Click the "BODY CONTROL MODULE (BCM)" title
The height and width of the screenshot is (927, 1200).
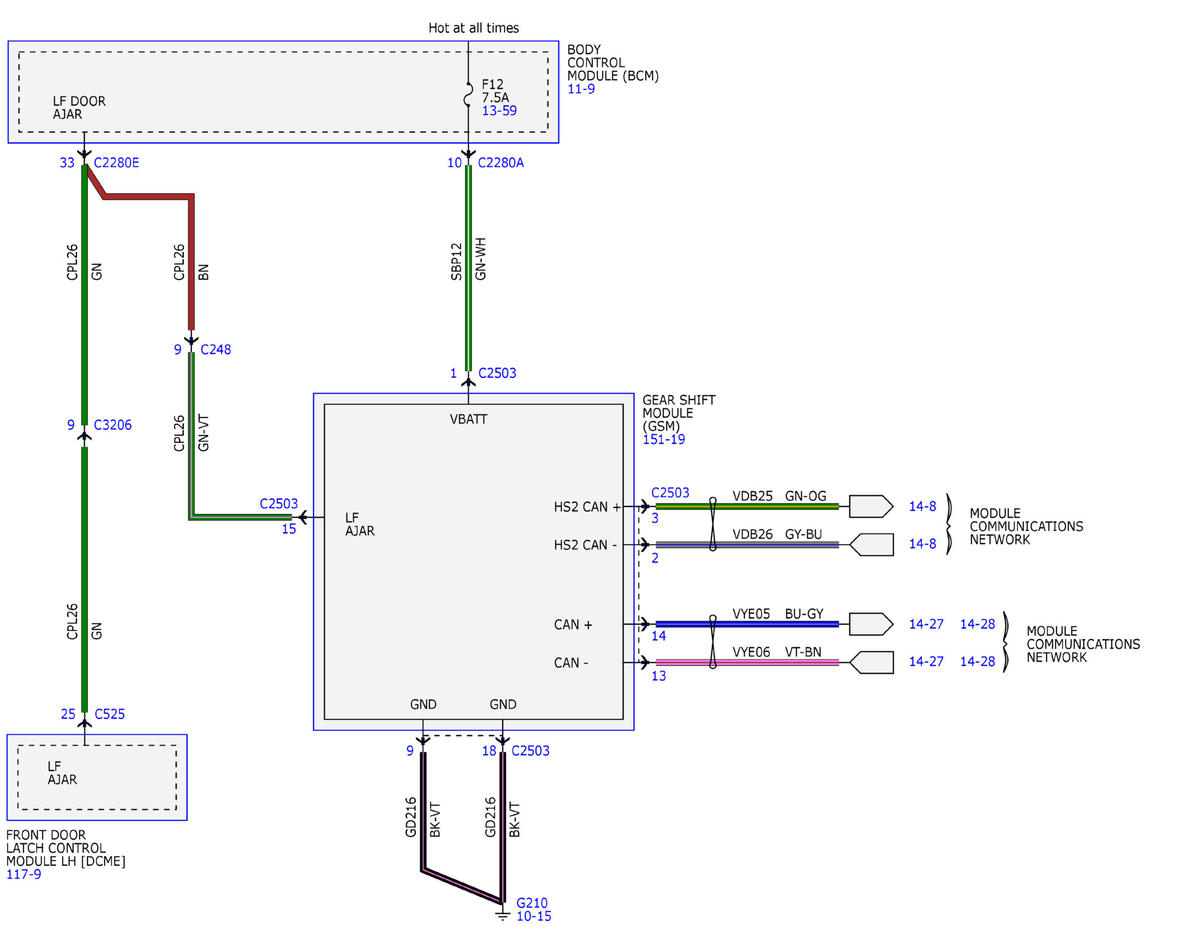pyautogui.click(x=613, y=63)
